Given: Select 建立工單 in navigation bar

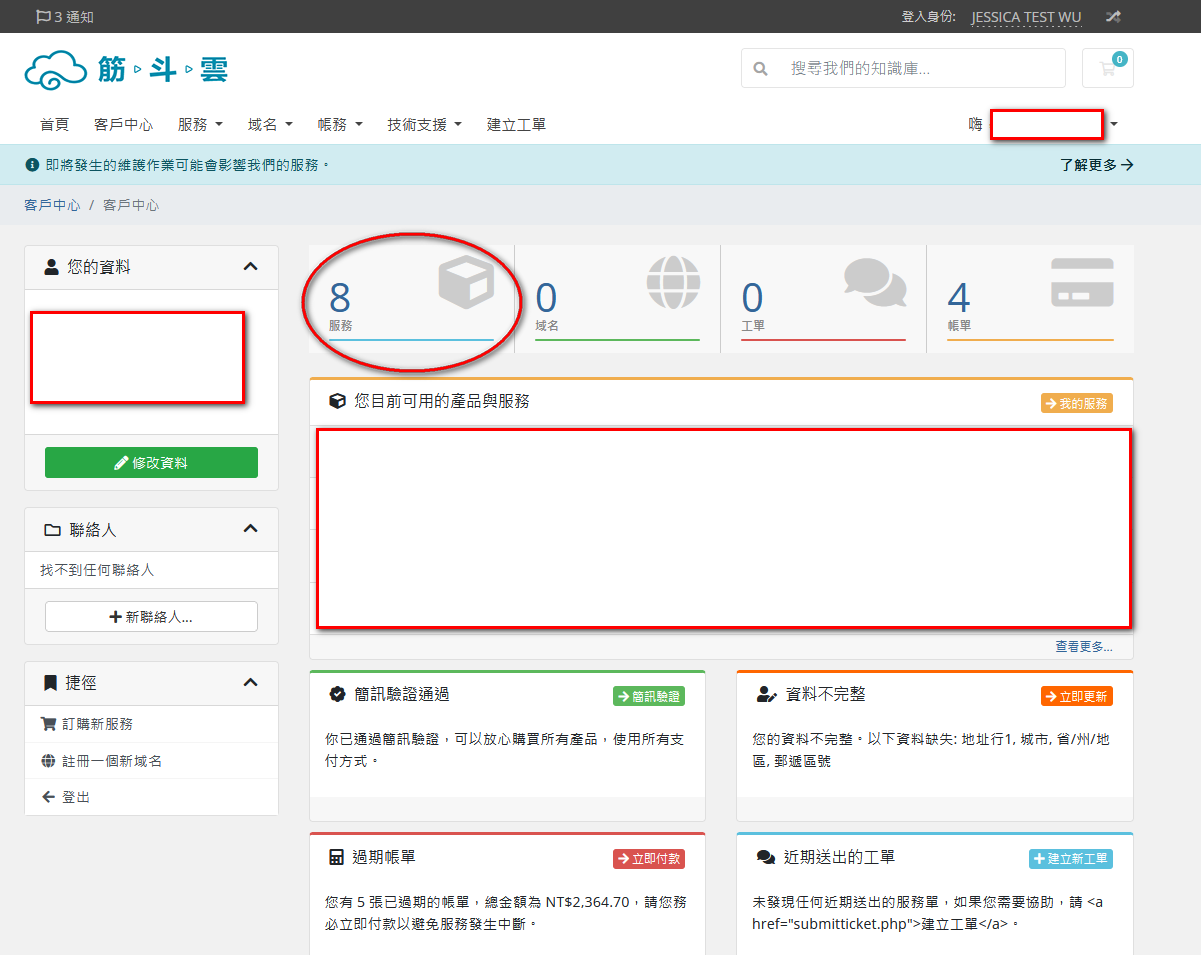Looking at the screenshot, I should click(x=516, y=125).
